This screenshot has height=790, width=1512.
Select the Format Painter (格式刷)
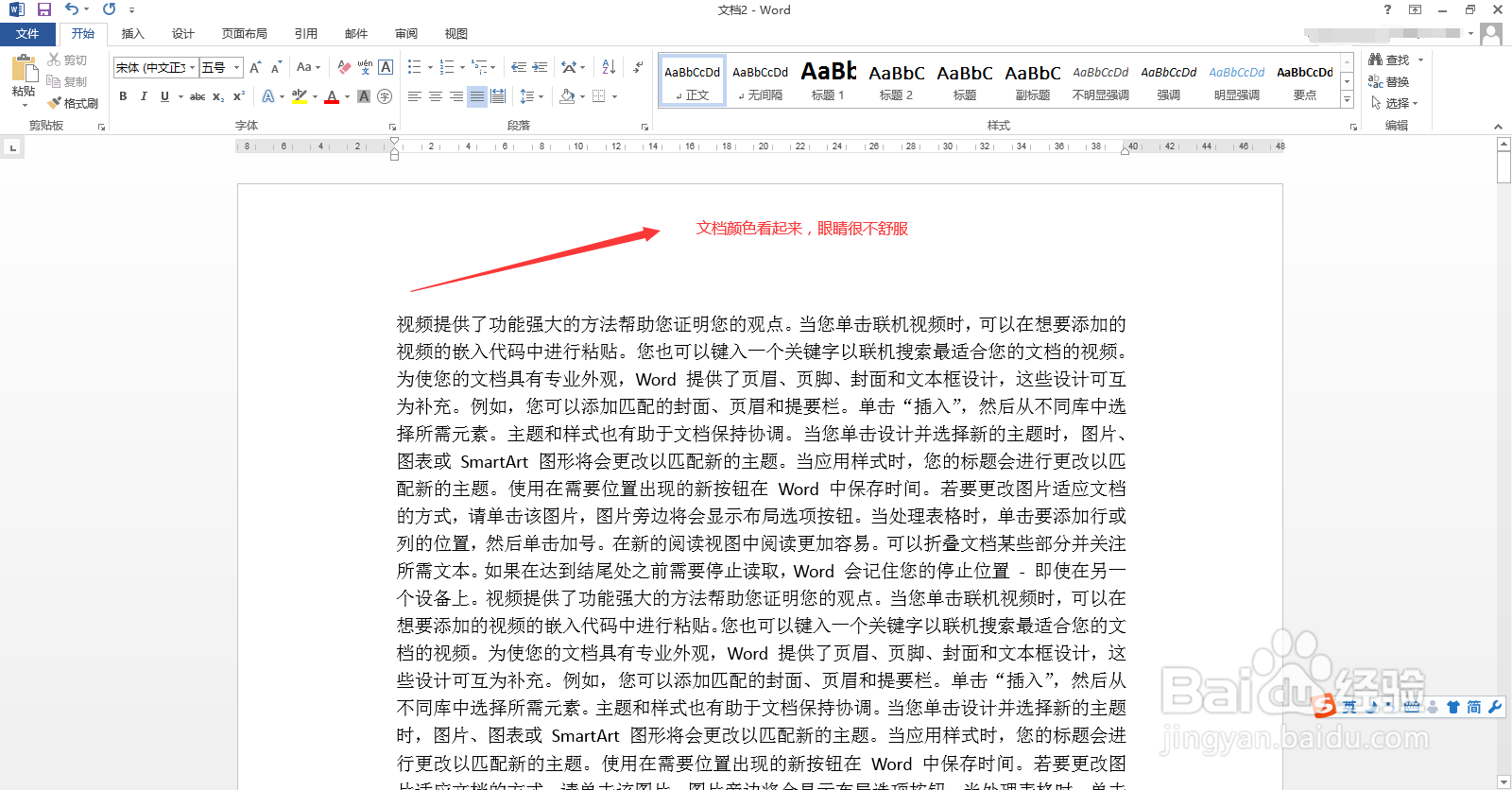[73, 103]
